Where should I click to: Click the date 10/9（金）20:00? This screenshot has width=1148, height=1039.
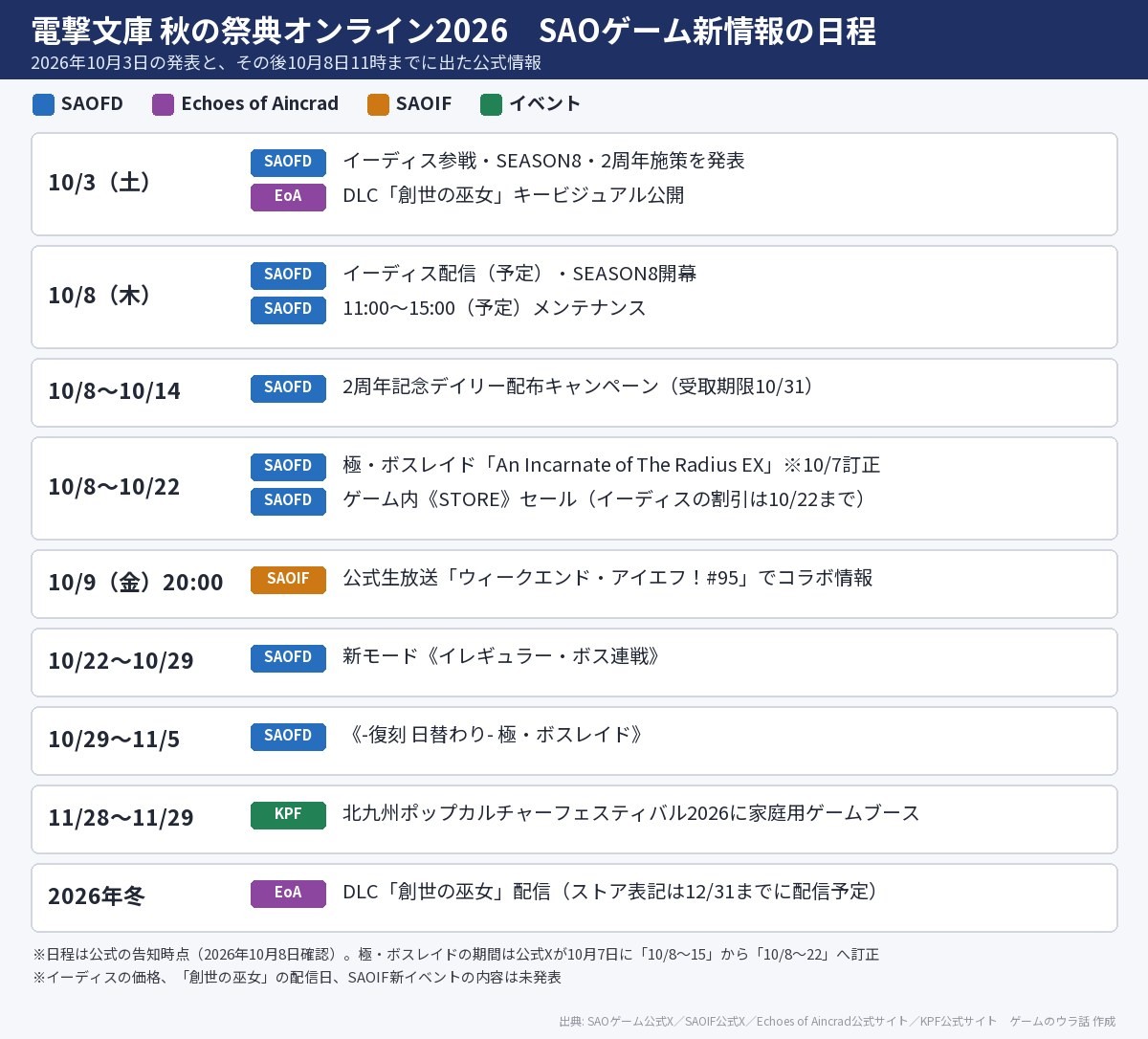click(136, 583)
